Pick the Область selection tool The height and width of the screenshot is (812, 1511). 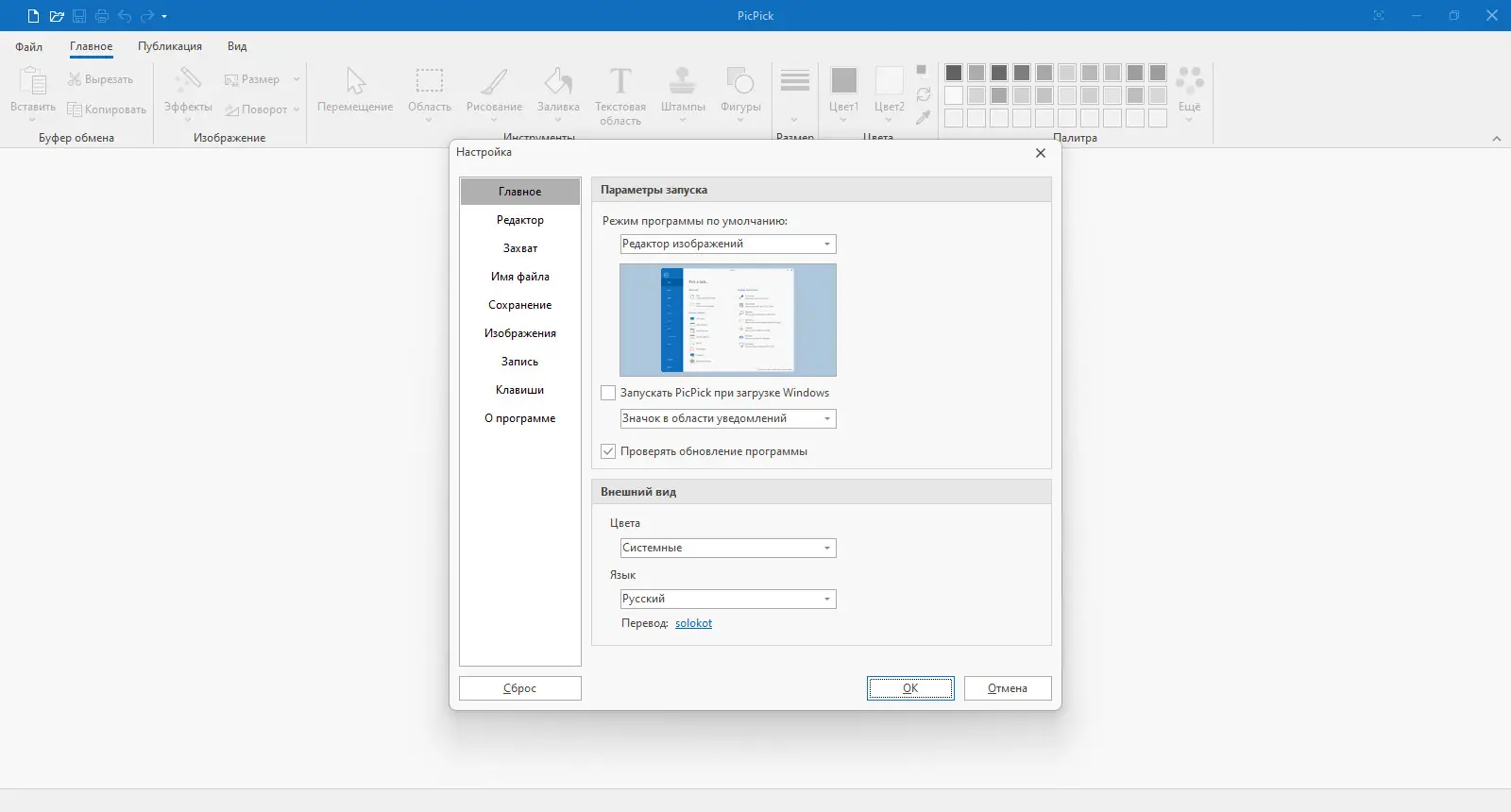pyautogui.click(x=430, y=94)
